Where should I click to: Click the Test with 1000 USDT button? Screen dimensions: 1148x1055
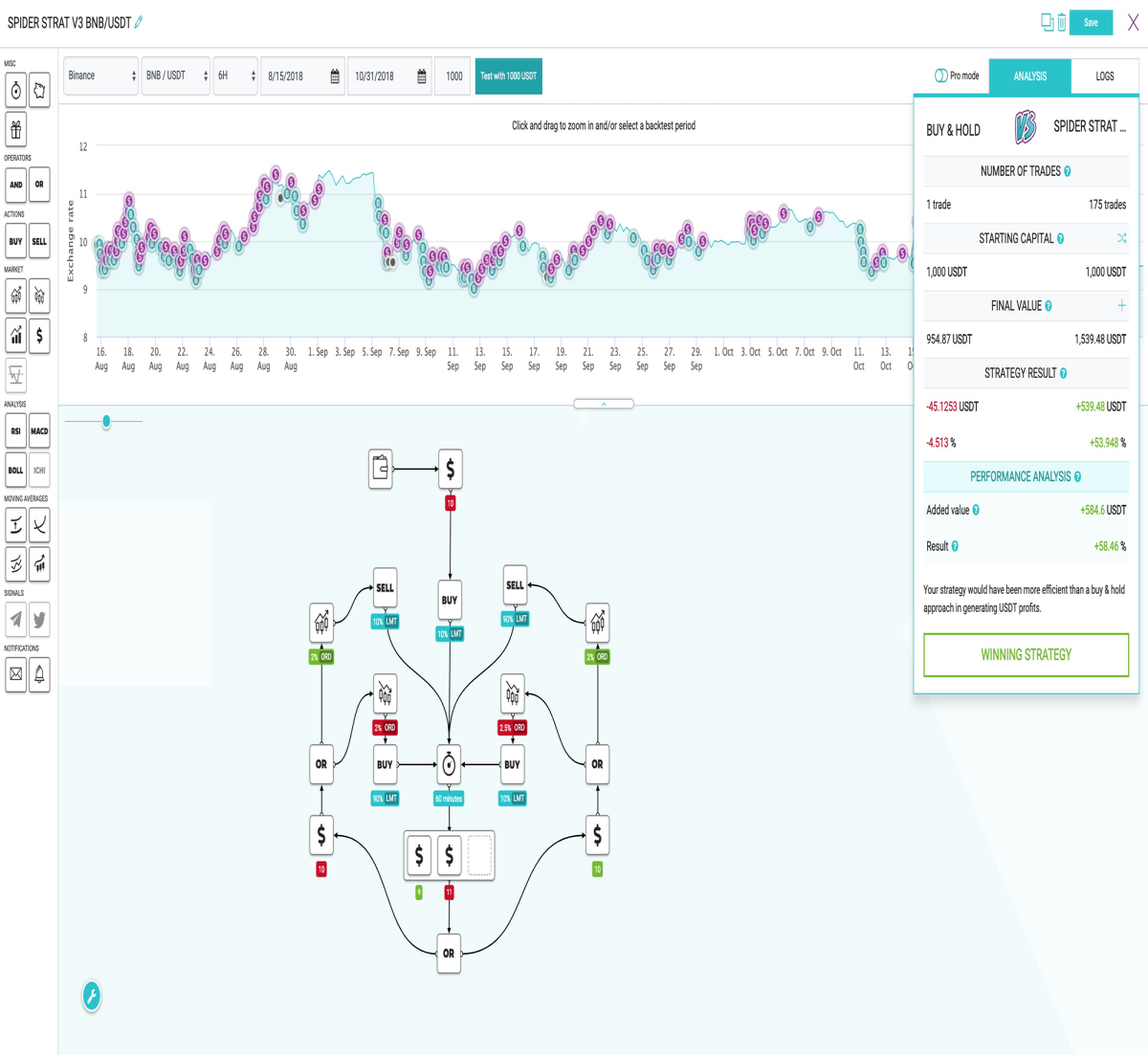click(x=509, y=76)
